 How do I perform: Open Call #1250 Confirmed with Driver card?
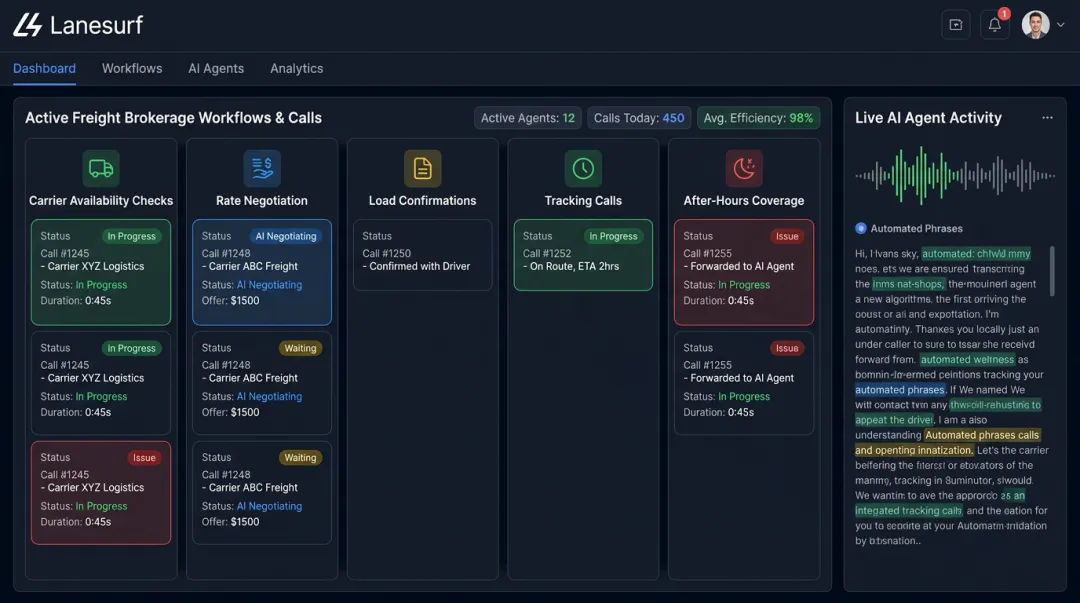(422, 255)
